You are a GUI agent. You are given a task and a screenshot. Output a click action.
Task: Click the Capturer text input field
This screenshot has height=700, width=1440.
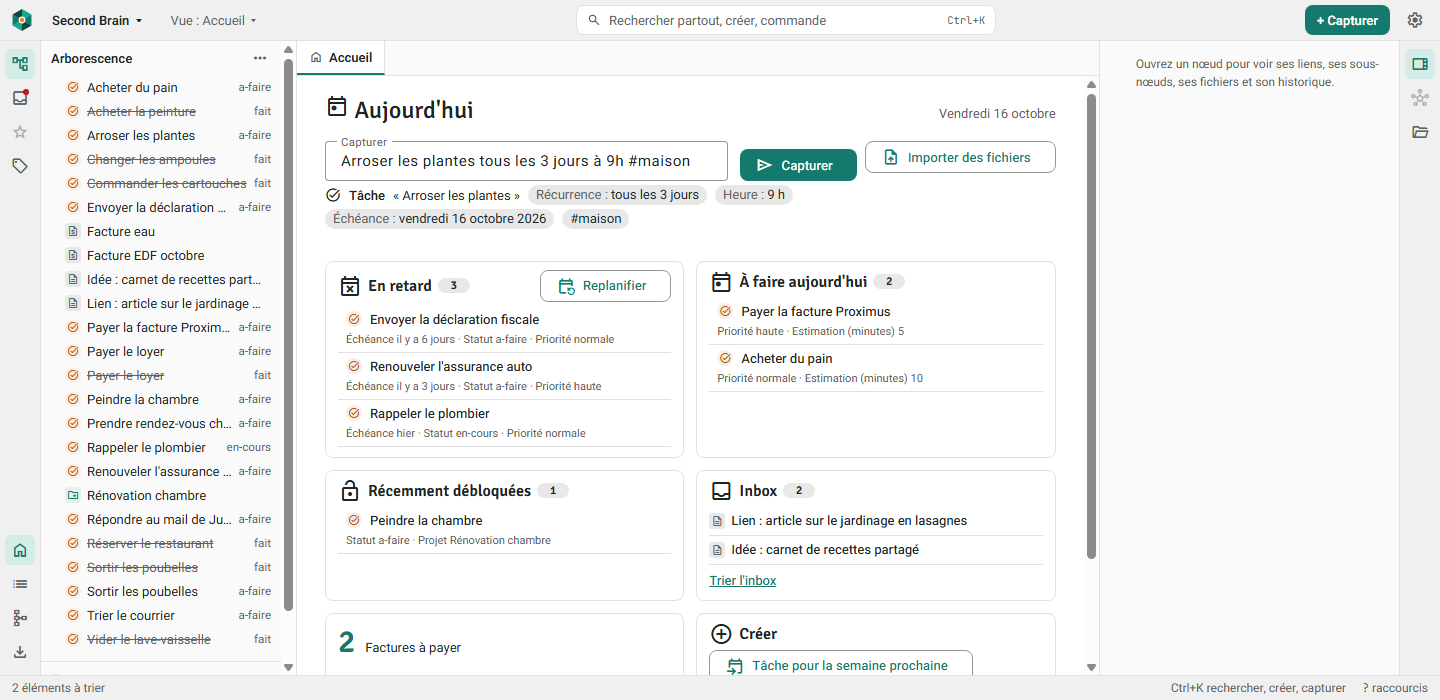pos(526,161)
